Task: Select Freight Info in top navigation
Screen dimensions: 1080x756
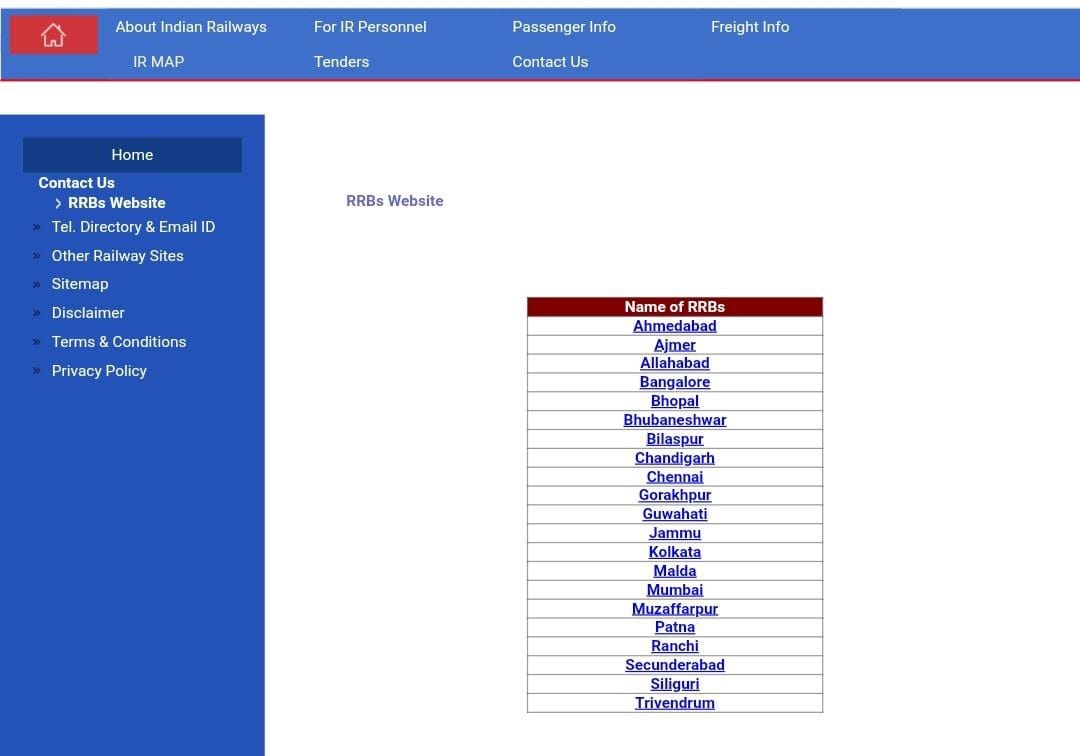Action: 750,27
